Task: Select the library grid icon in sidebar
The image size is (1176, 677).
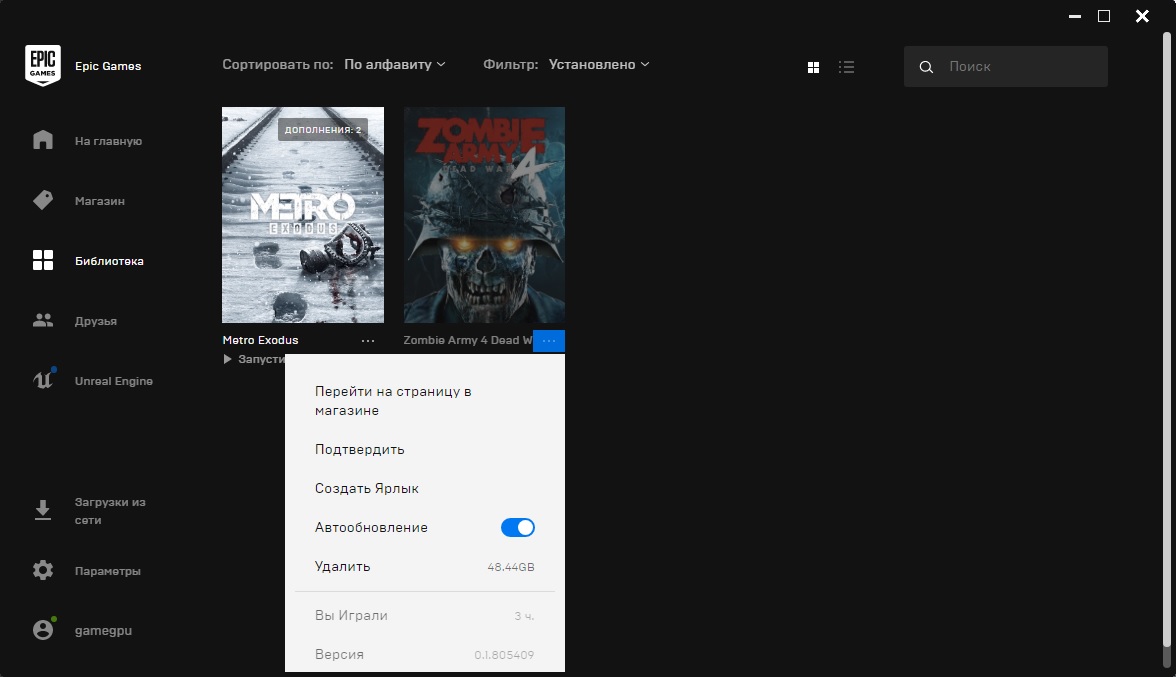Action: (43, 260)
